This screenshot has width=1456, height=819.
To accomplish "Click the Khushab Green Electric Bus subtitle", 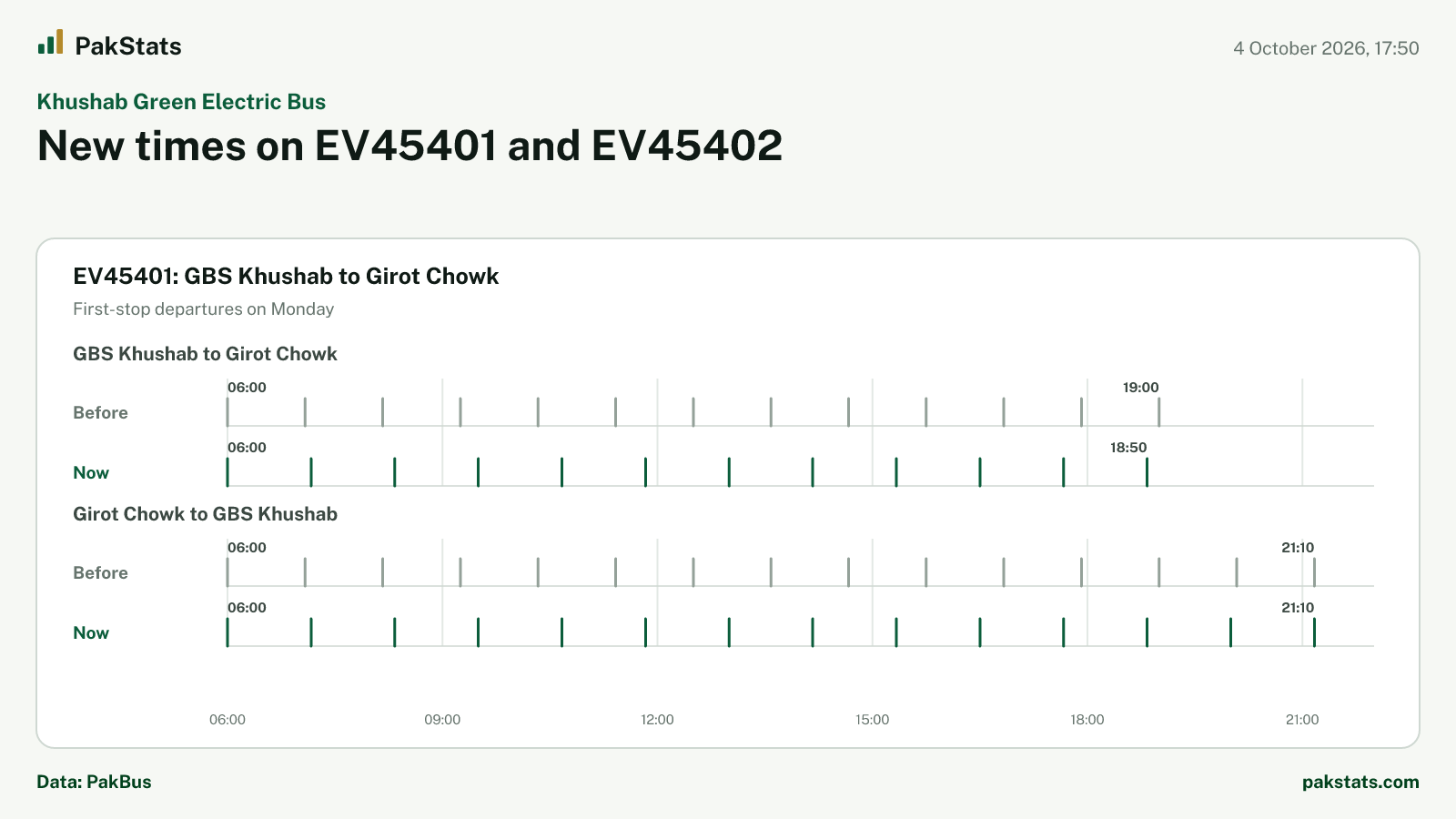I will coord(181,102).
